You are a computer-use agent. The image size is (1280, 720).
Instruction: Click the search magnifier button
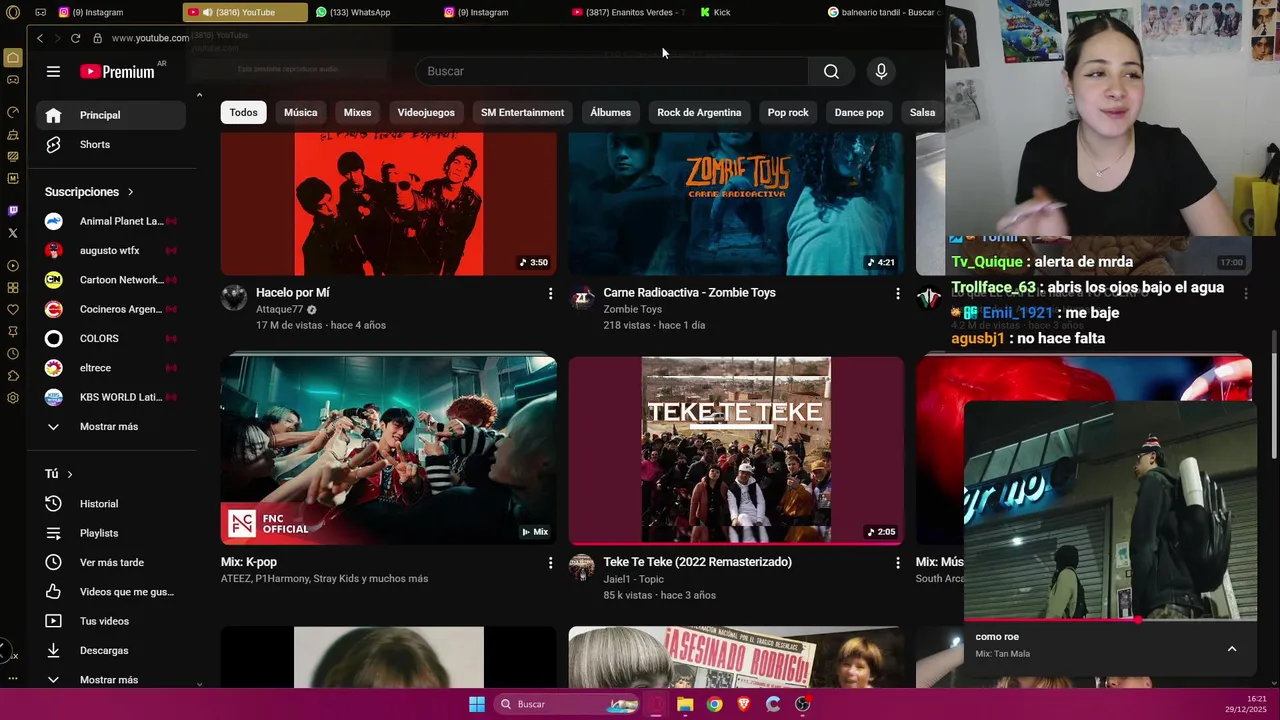[x=831, y=71]
